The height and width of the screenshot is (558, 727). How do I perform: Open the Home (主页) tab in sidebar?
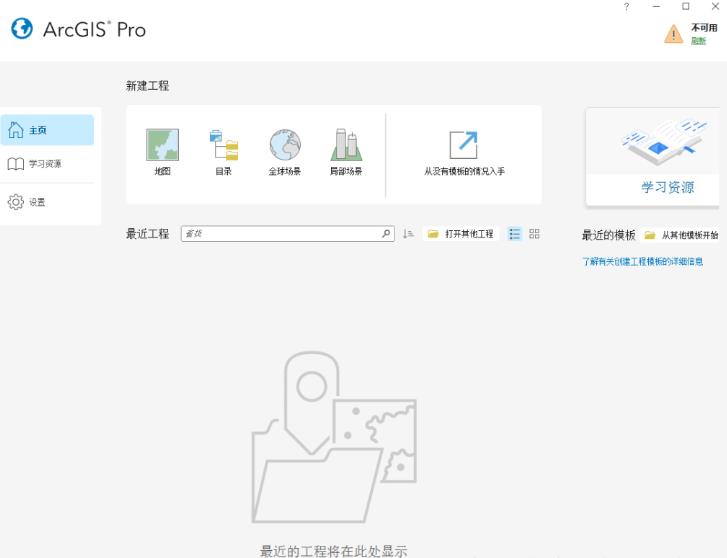(47, 130)
